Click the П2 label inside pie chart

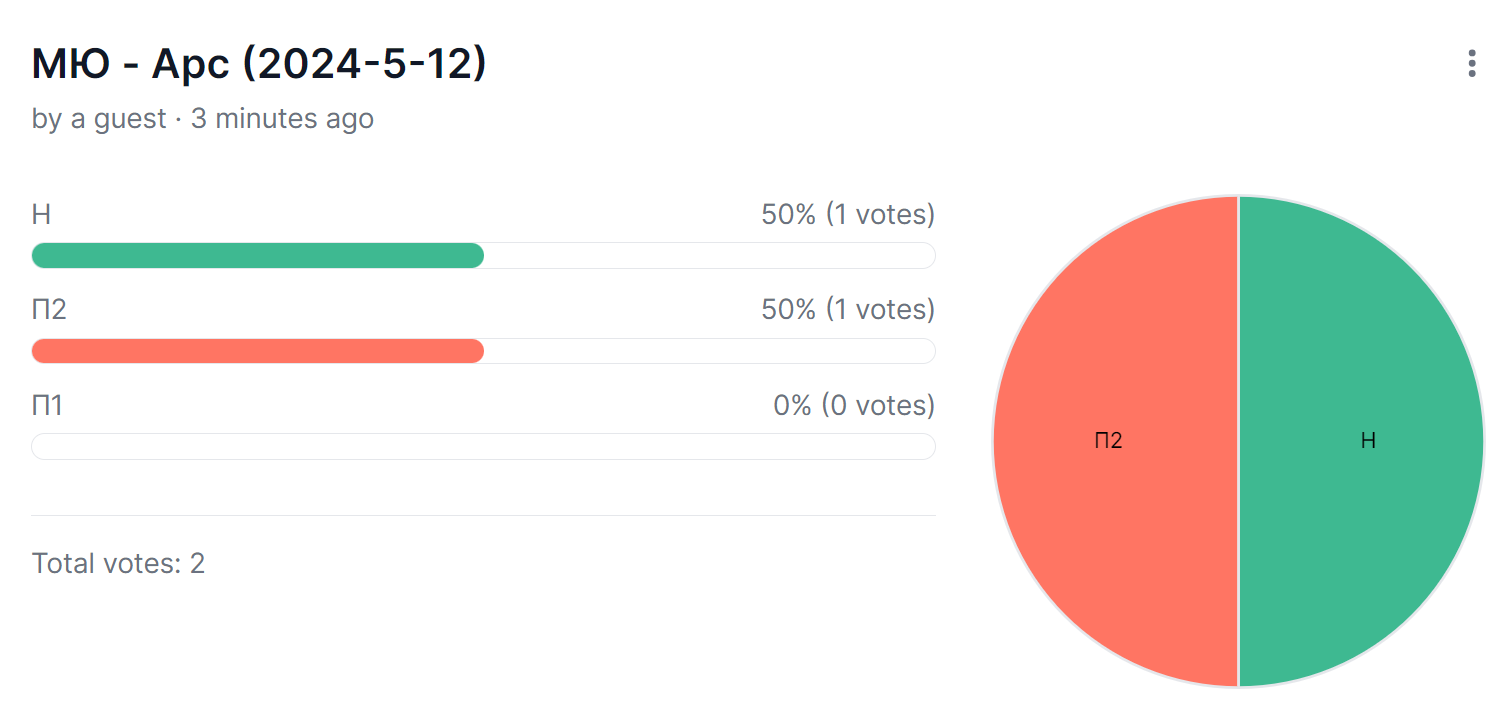point(1108,441)
